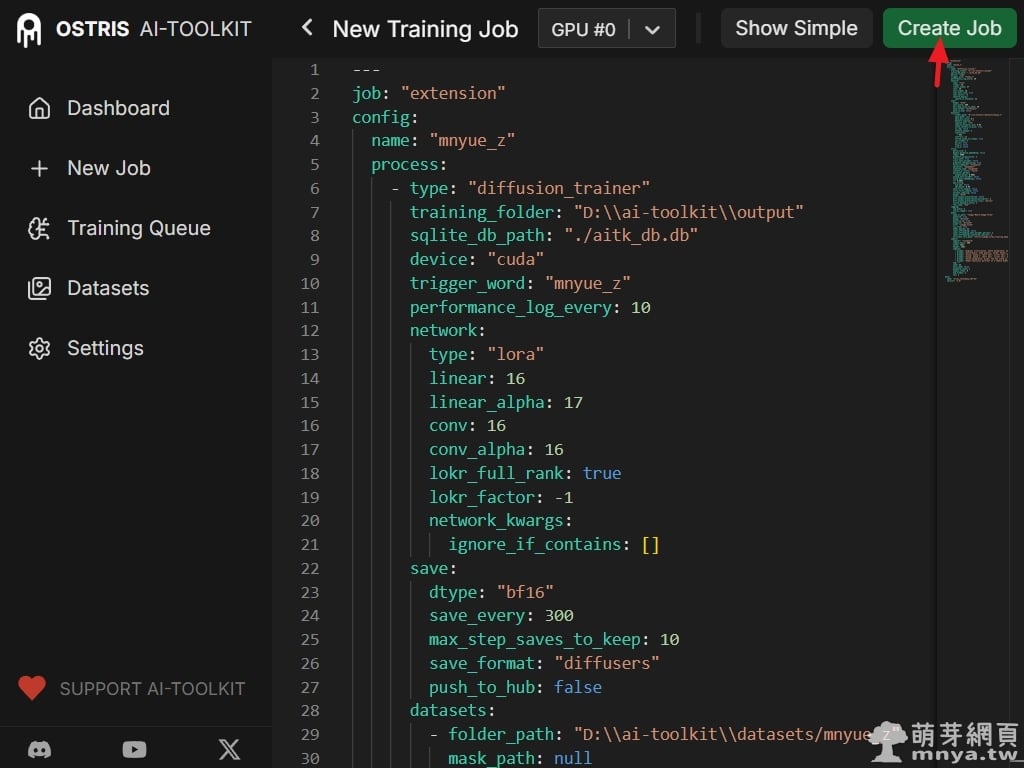Click the Discord icon in the sidebar footer
Screen dimensions: 1024x768
click(x=40, y=749)
